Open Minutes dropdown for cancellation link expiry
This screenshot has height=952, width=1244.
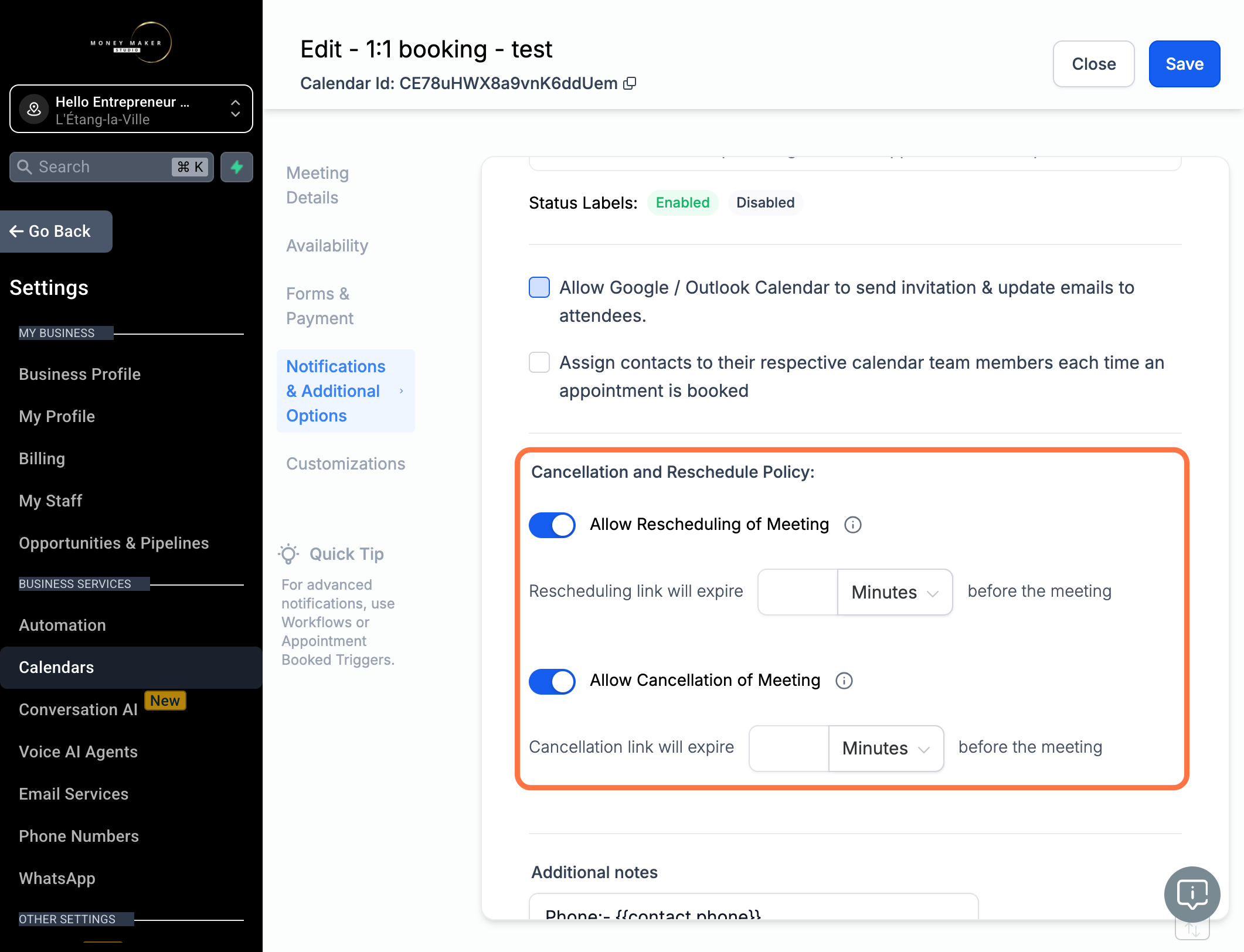pyautogui.click(x=886, y=748)
